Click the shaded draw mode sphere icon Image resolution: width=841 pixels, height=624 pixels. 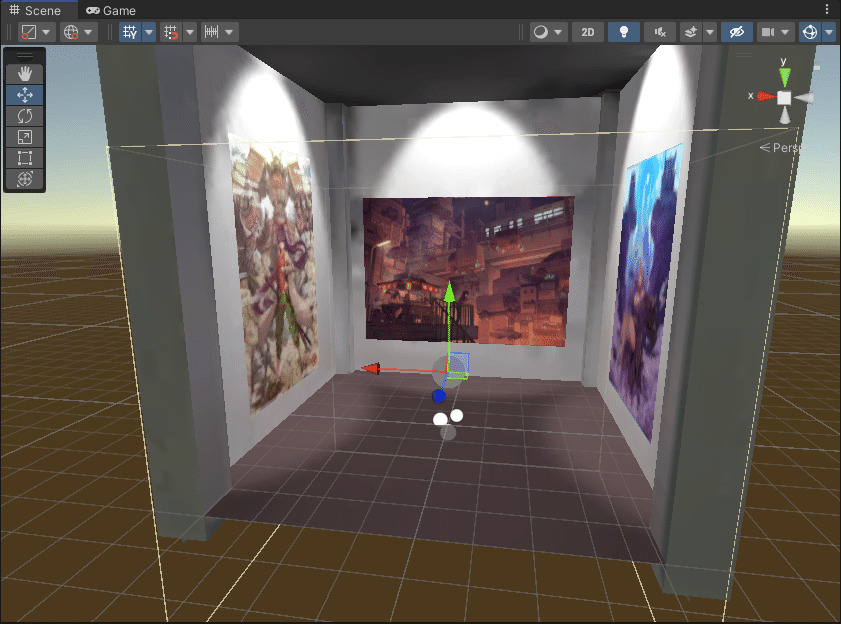[x=541, y=32]
